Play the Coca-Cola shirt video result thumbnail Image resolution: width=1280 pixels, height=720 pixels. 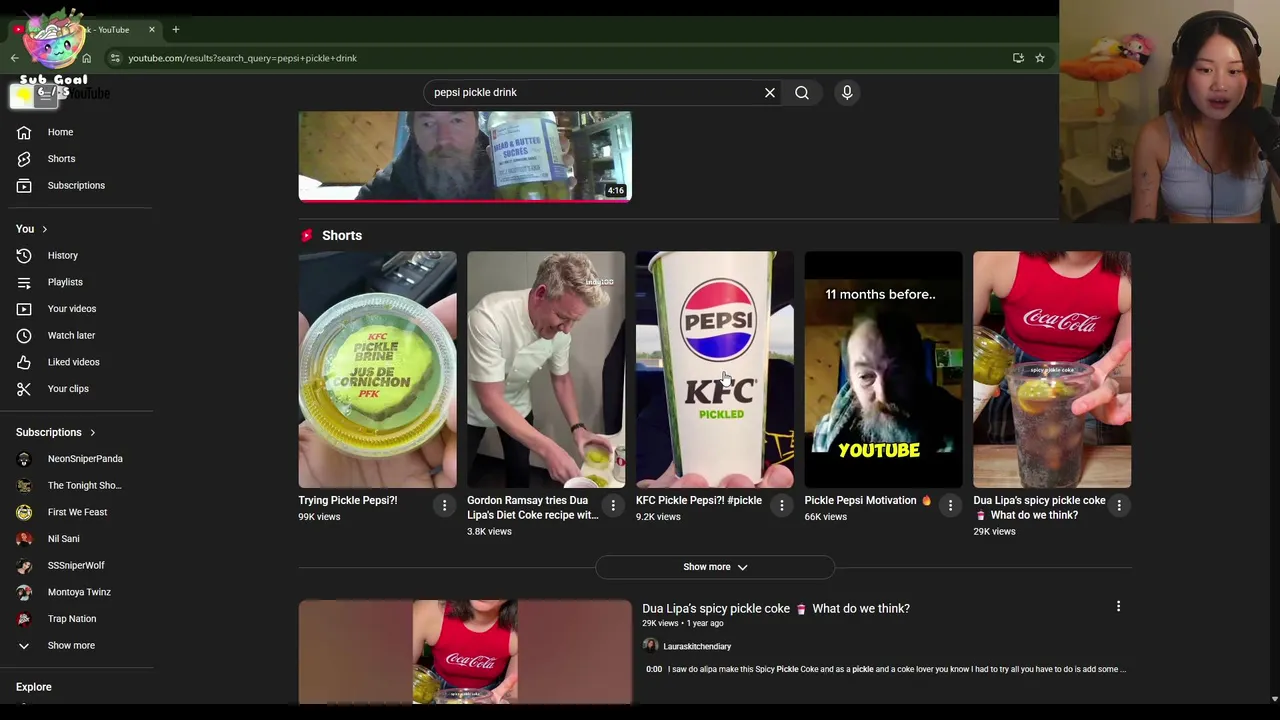pos(465,651)
